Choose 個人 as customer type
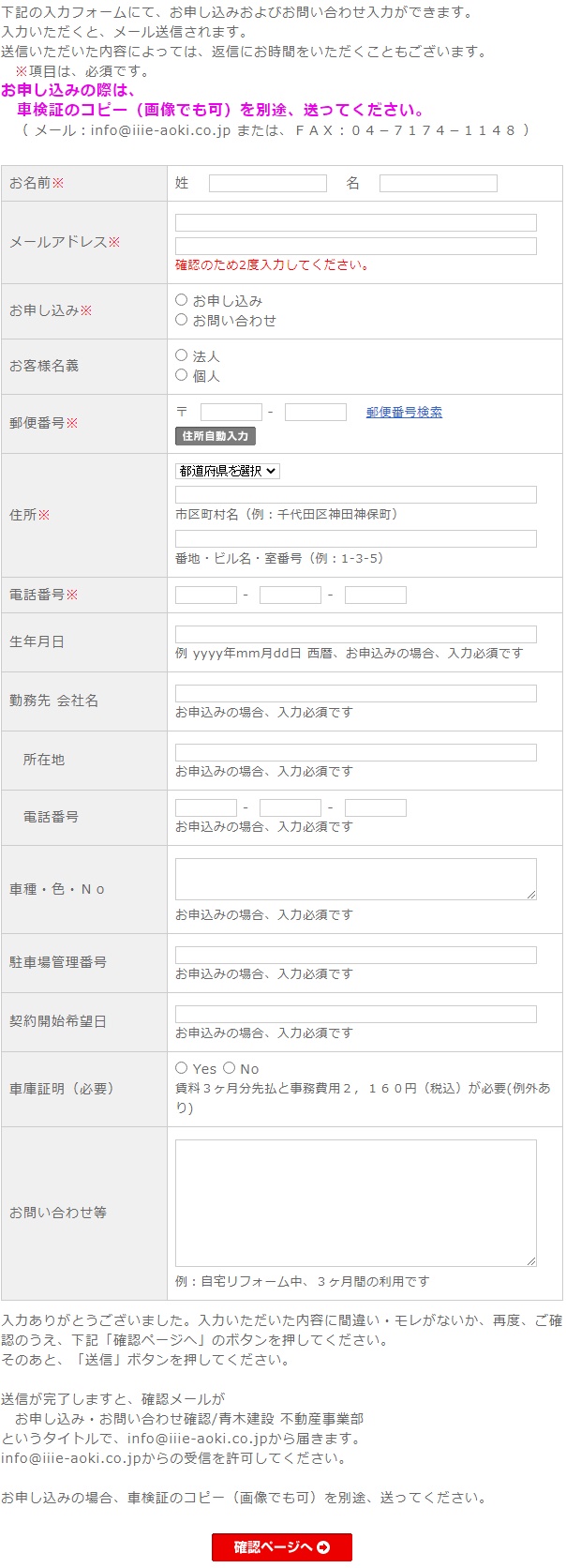The image size is (566, 1568). click(x=182, y=375)
